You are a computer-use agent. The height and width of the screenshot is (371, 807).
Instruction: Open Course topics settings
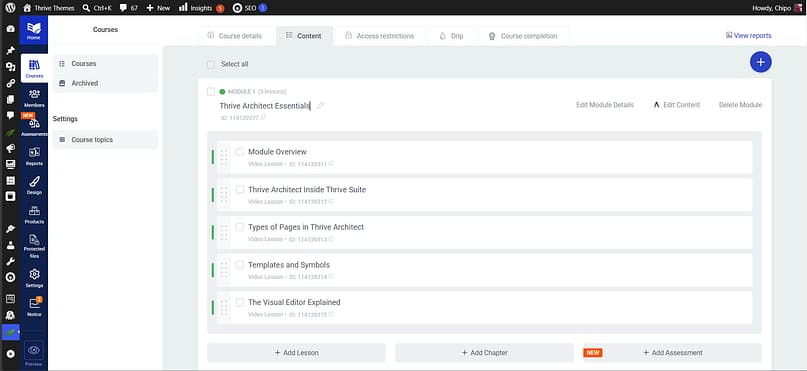pyautogui.click(x=105, y=139)
